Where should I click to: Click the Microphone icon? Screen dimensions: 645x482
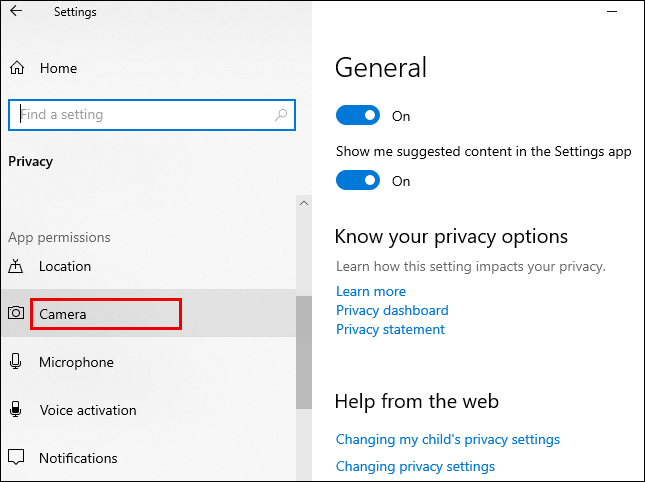click(x=16, y=362)
